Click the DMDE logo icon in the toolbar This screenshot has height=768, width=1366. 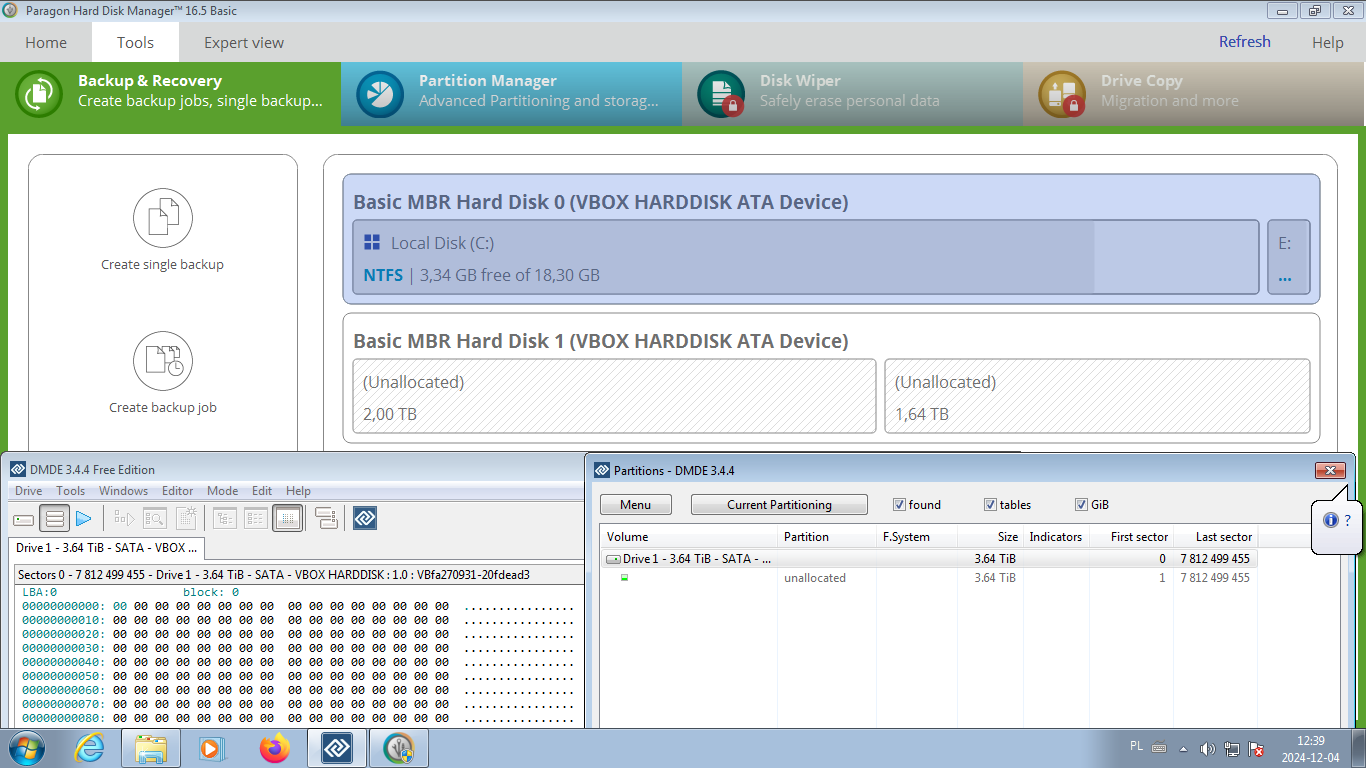pyautogui.click(x=365, y=518)
